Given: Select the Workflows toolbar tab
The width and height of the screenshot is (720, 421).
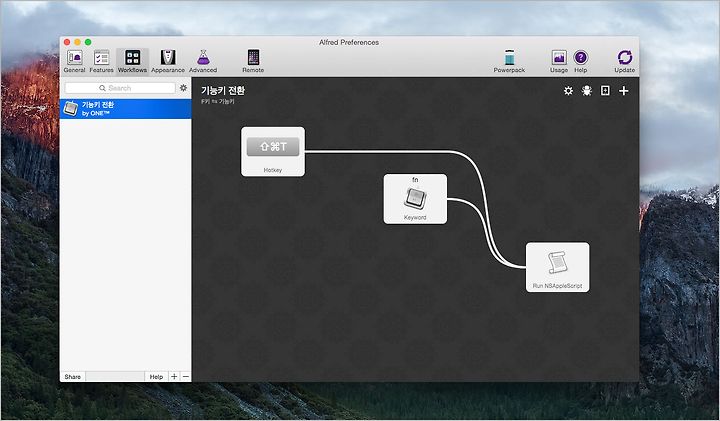Looking at the screenshot, I should pyautogui.click(x=132, y=62).
